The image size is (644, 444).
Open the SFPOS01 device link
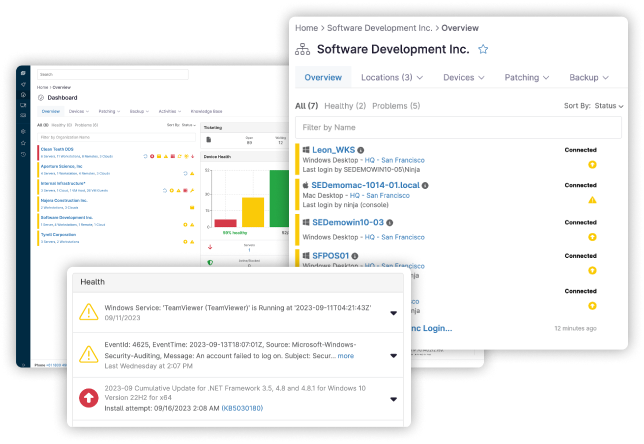tap(331, 256)
